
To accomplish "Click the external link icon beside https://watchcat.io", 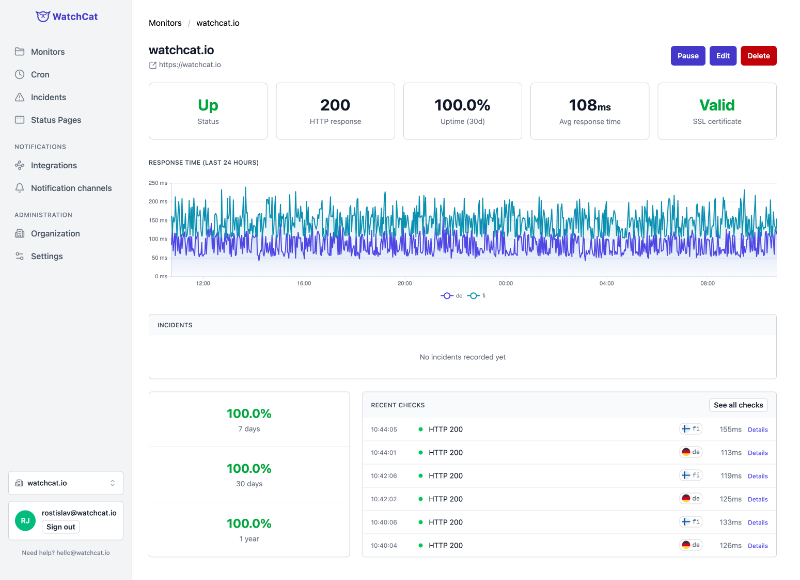I will click(153, 65).
